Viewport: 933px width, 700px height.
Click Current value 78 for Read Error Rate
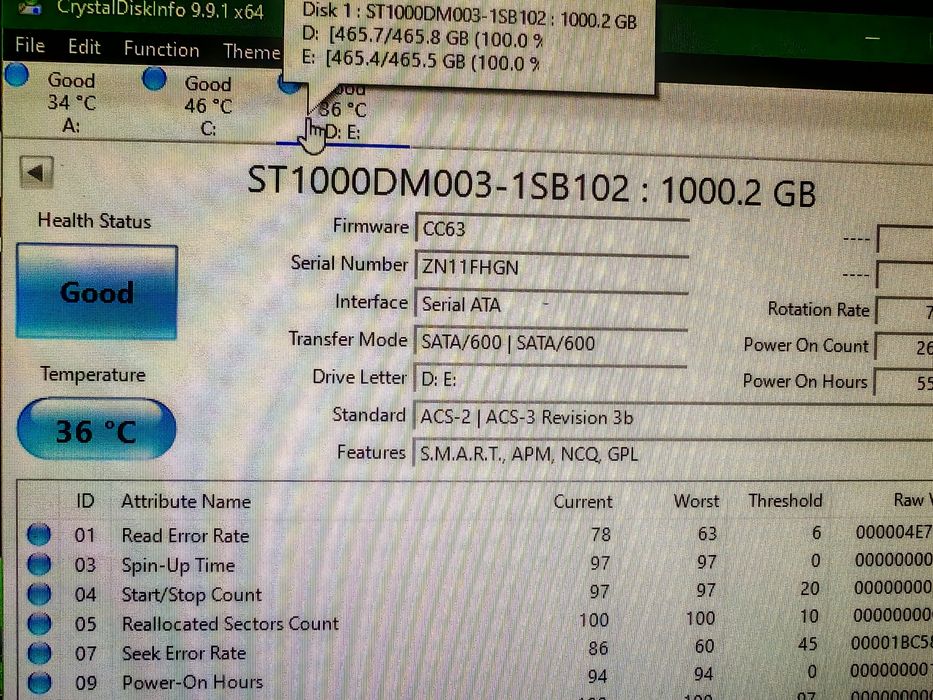tap(600, 534)
